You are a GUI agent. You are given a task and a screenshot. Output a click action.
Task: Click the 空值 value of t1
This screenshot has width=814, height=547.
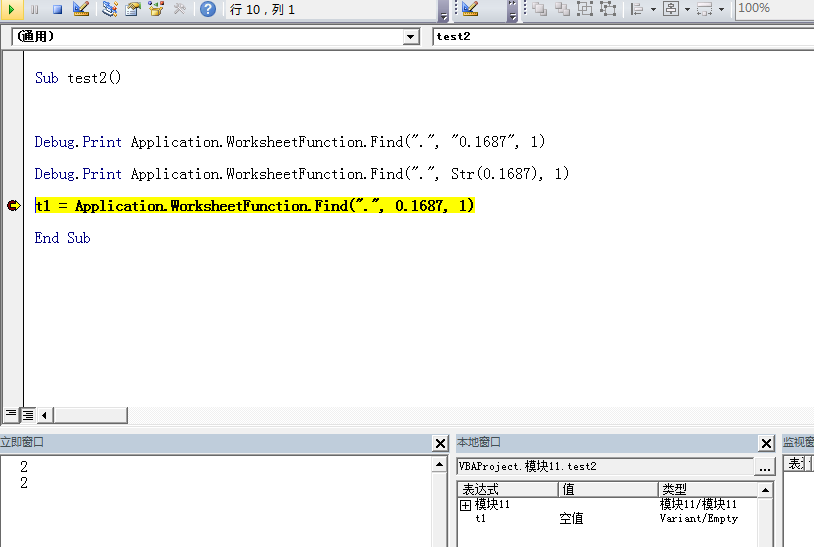click(571, 518)
